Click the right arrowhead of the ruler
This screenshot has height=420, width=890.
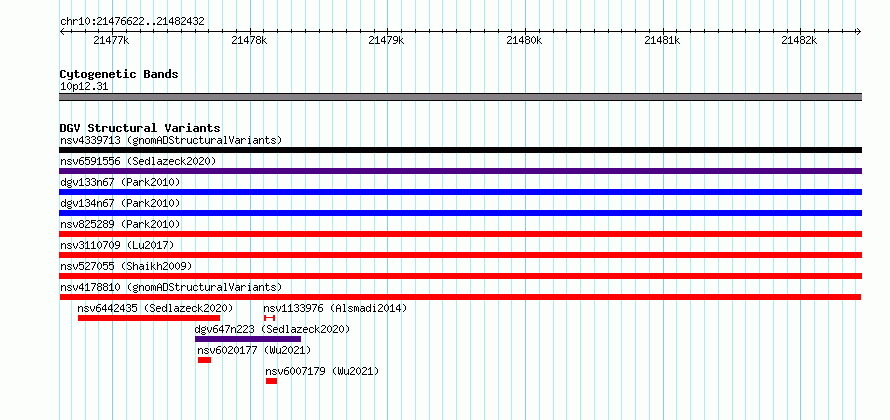[859, 32]
